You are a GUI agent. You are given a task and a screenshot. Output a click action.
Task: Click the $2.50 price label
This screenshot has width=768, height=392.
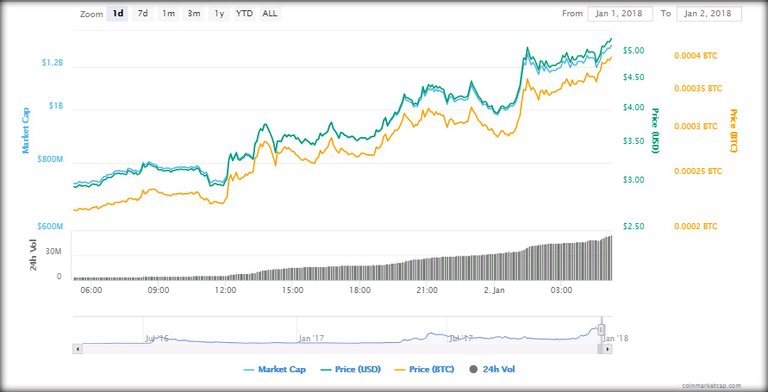[633, 226]
